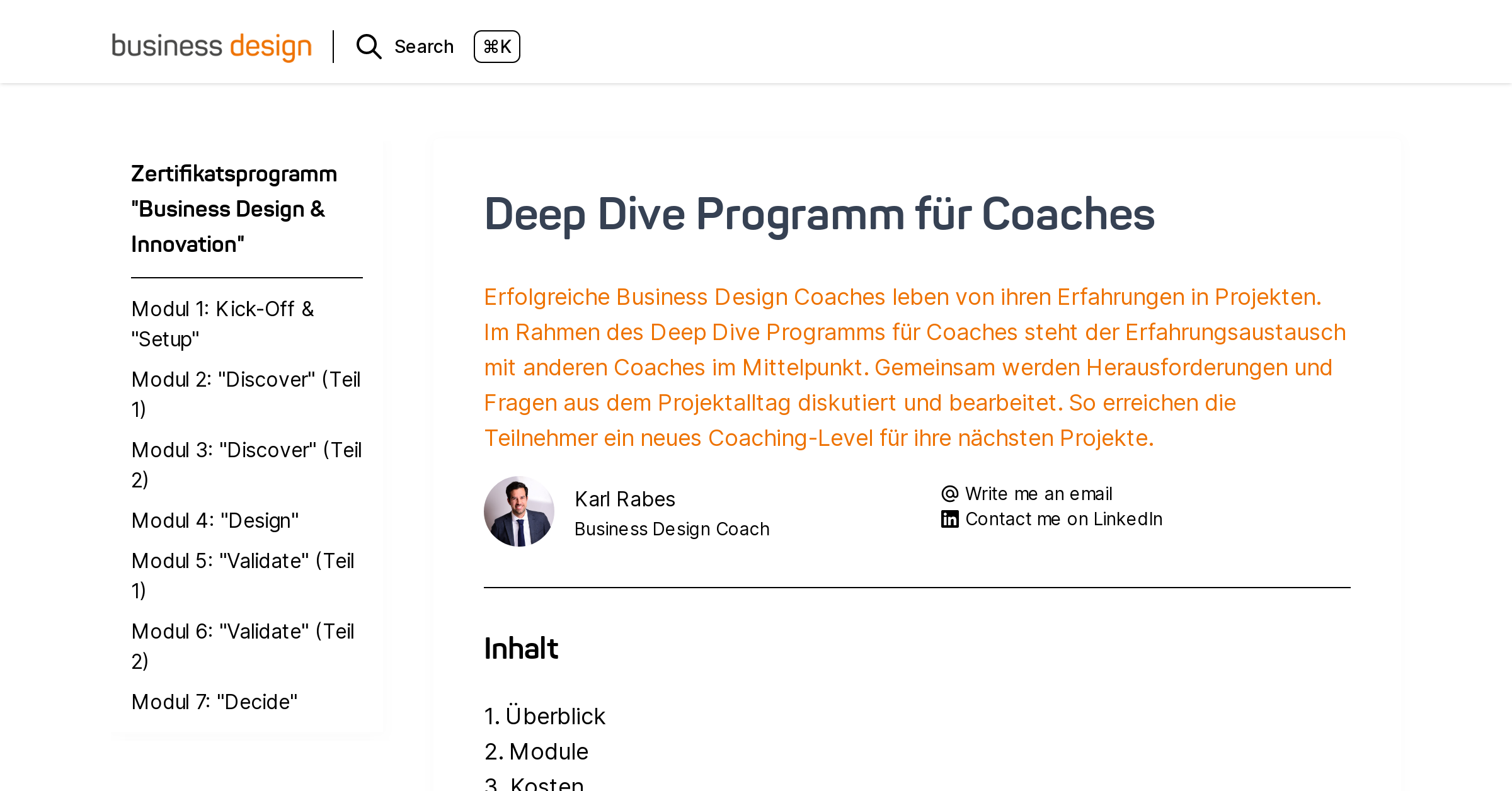The height and width of the screenshot is (791, 1512).
Task: Click the magnifying glass search icon
Action: [x=369, y=47]
